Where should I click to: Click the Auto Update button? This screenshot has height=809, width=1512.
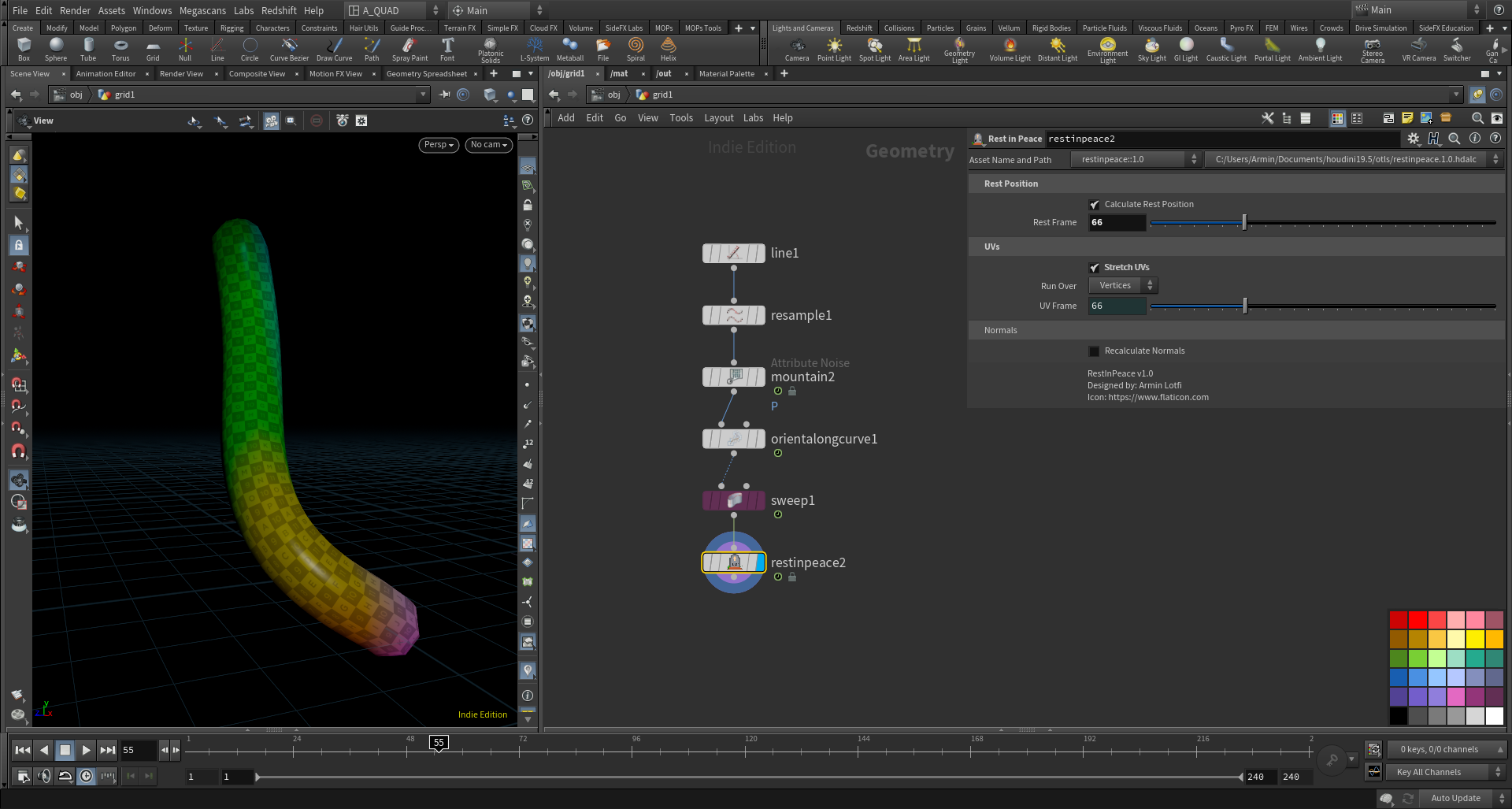pyautogui.click(x=1455, y=798)
